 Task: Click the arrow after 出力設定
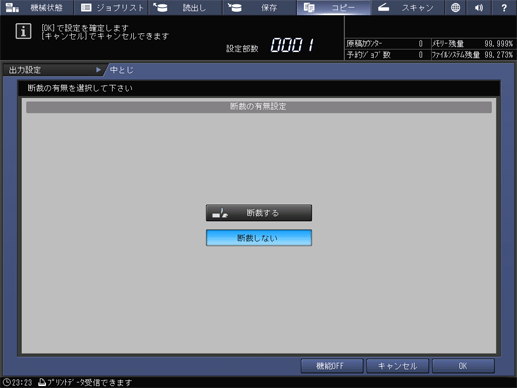click(x=98, y=70)
